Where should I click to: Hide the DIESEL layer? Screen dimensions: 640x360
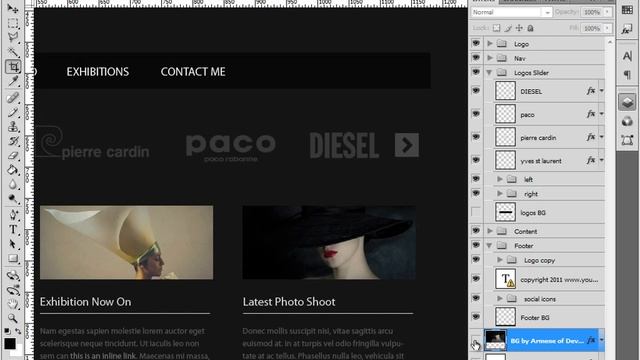476,91
